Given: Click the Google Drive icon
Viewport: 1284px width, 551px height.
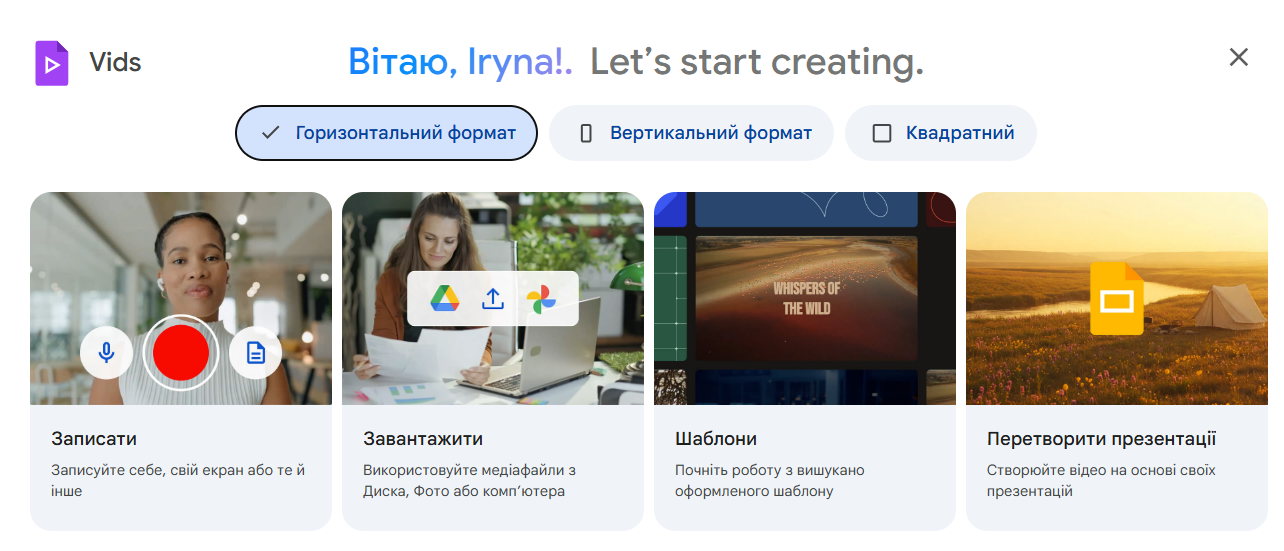Looking at the screenshot, I should (x=444, y=298).
